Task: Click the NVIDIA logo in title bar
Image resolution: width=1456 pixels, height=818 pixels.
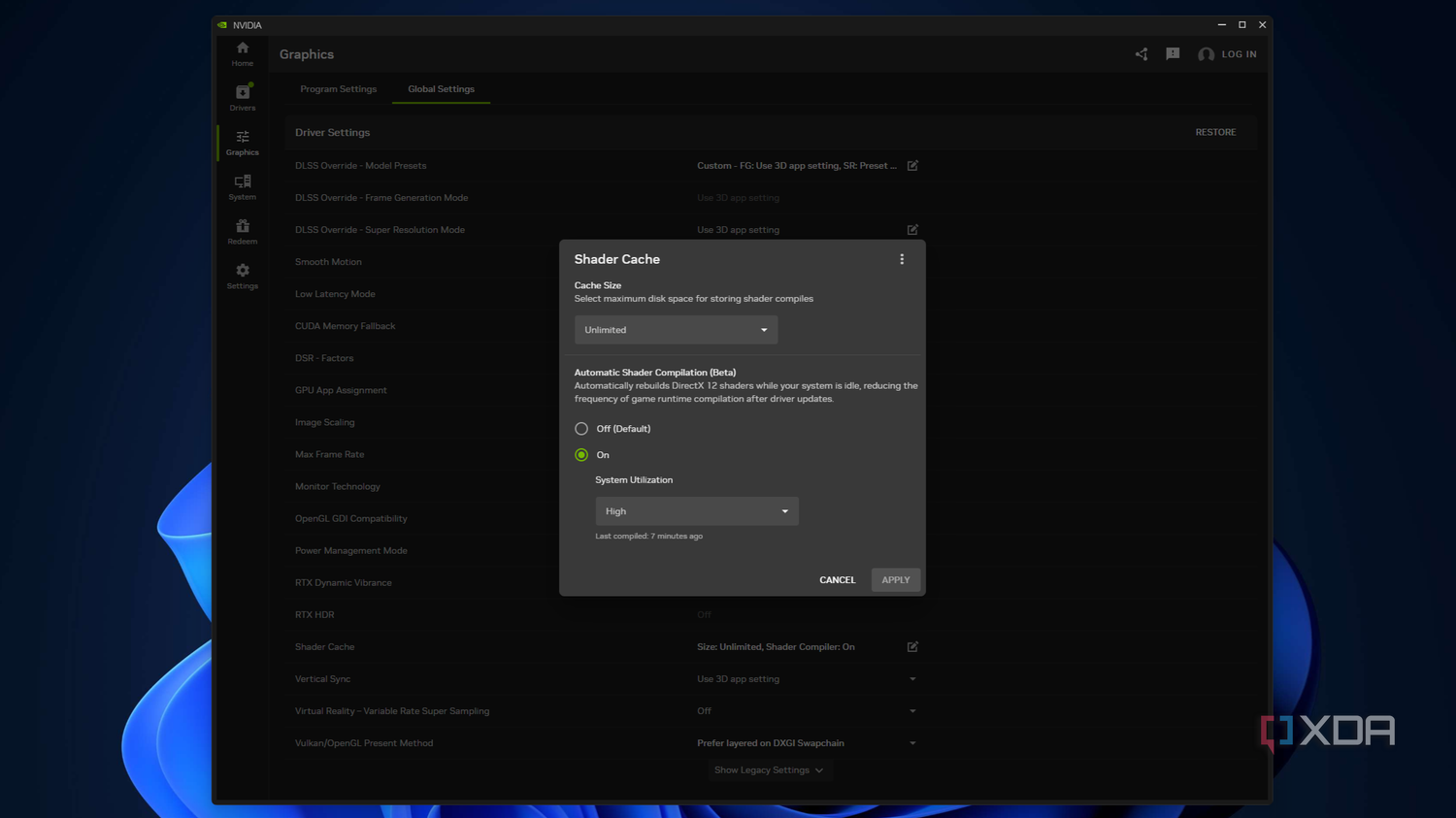Action: coord(222,25)
